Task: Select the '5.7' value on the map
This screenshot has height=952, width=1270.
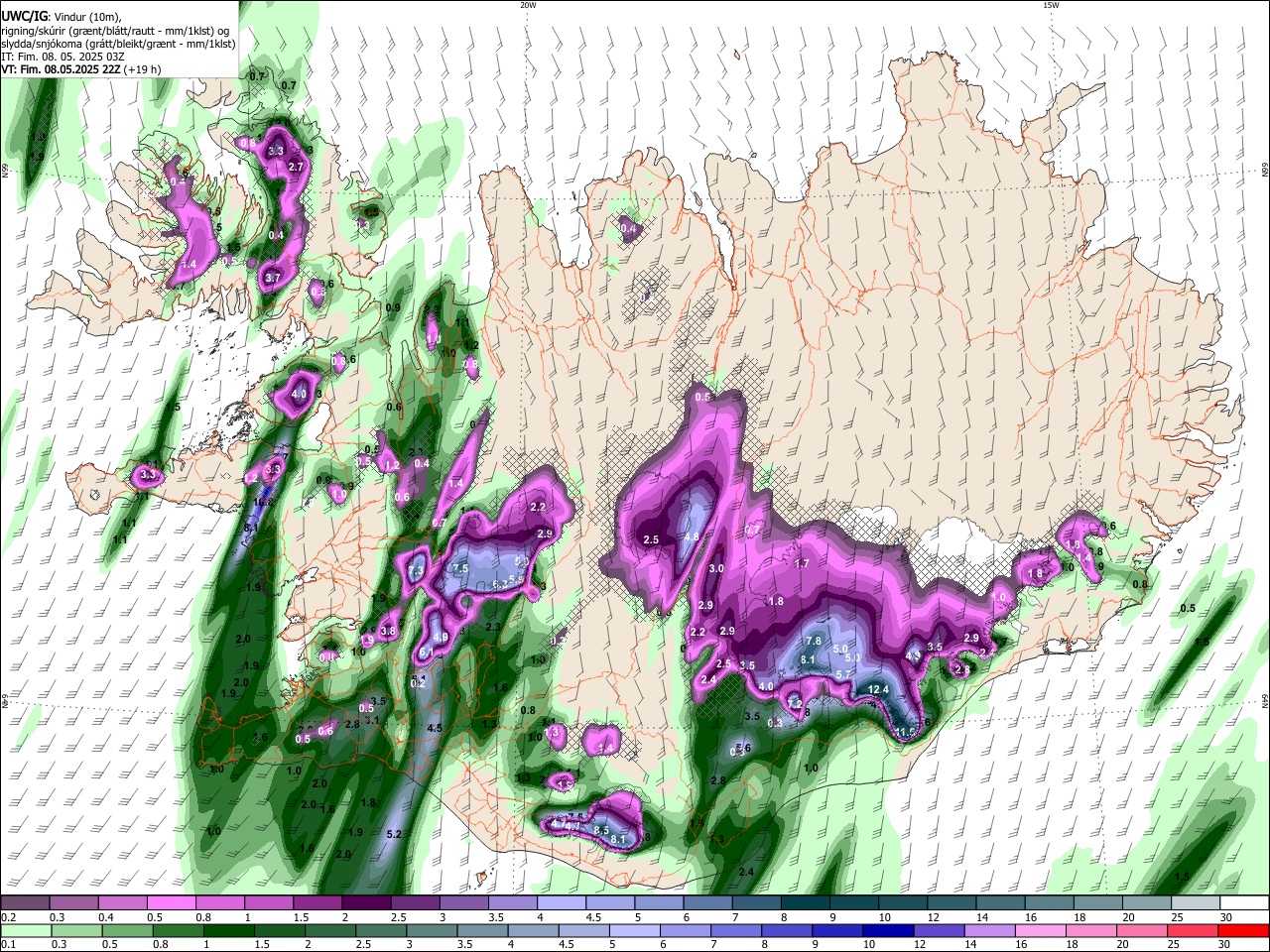Action: [x=844, y=674]
